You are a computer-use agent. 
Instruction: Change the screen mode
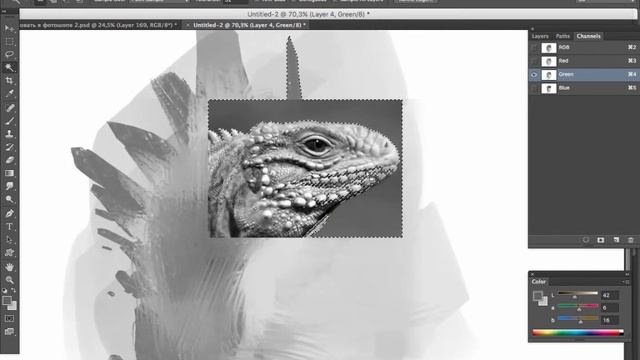pos(9,331)
